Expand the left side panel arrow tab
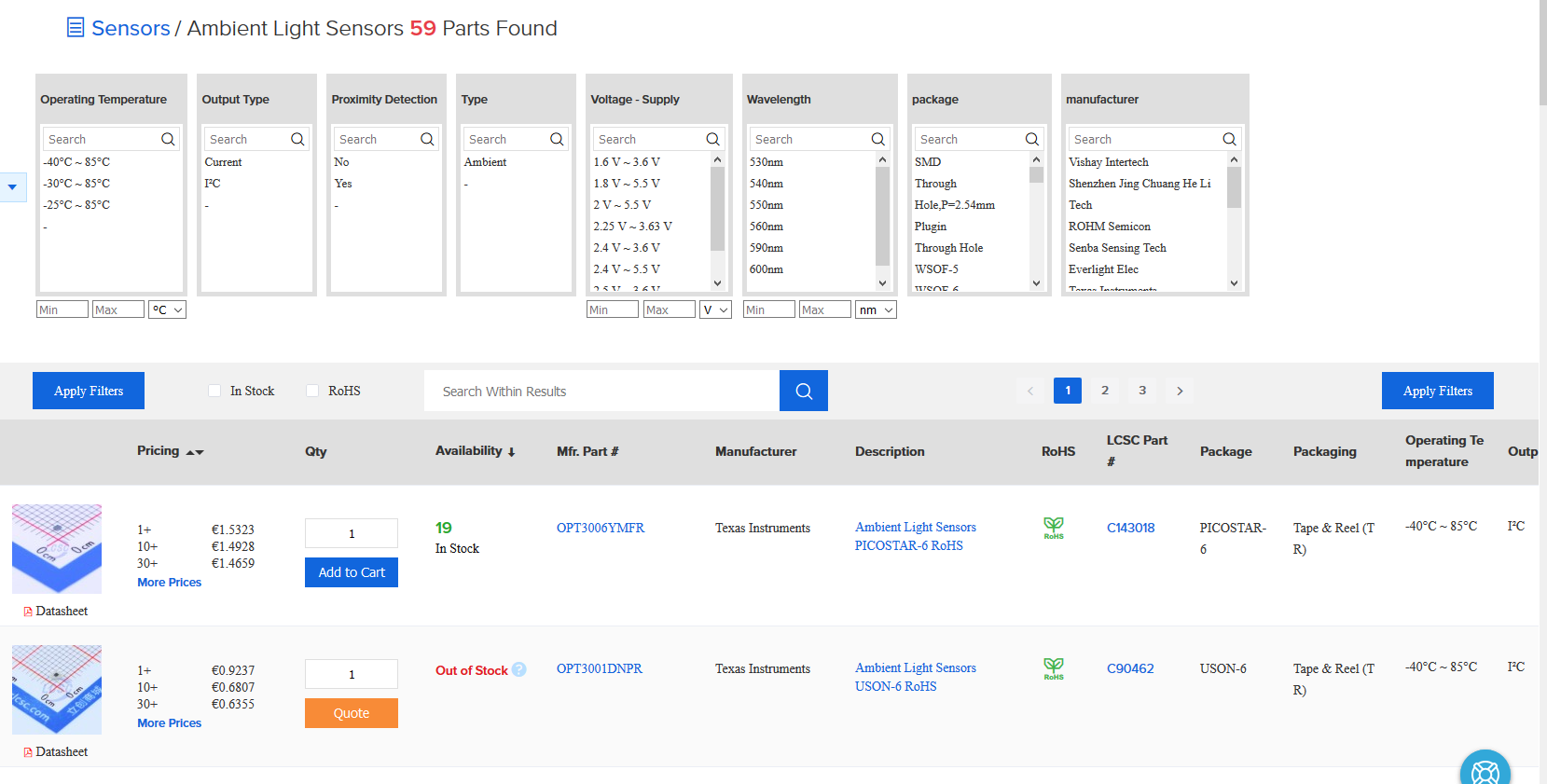 click(x=12, y=187)
